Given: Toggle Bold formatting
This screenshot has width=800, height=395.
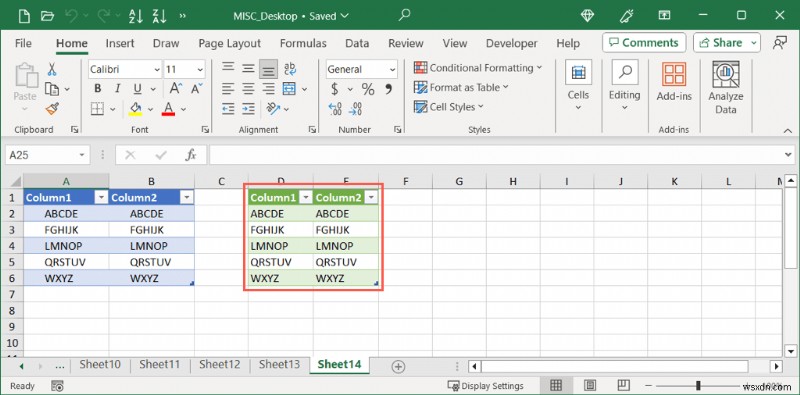Looking at the screenshot, I should click(98, 89).
